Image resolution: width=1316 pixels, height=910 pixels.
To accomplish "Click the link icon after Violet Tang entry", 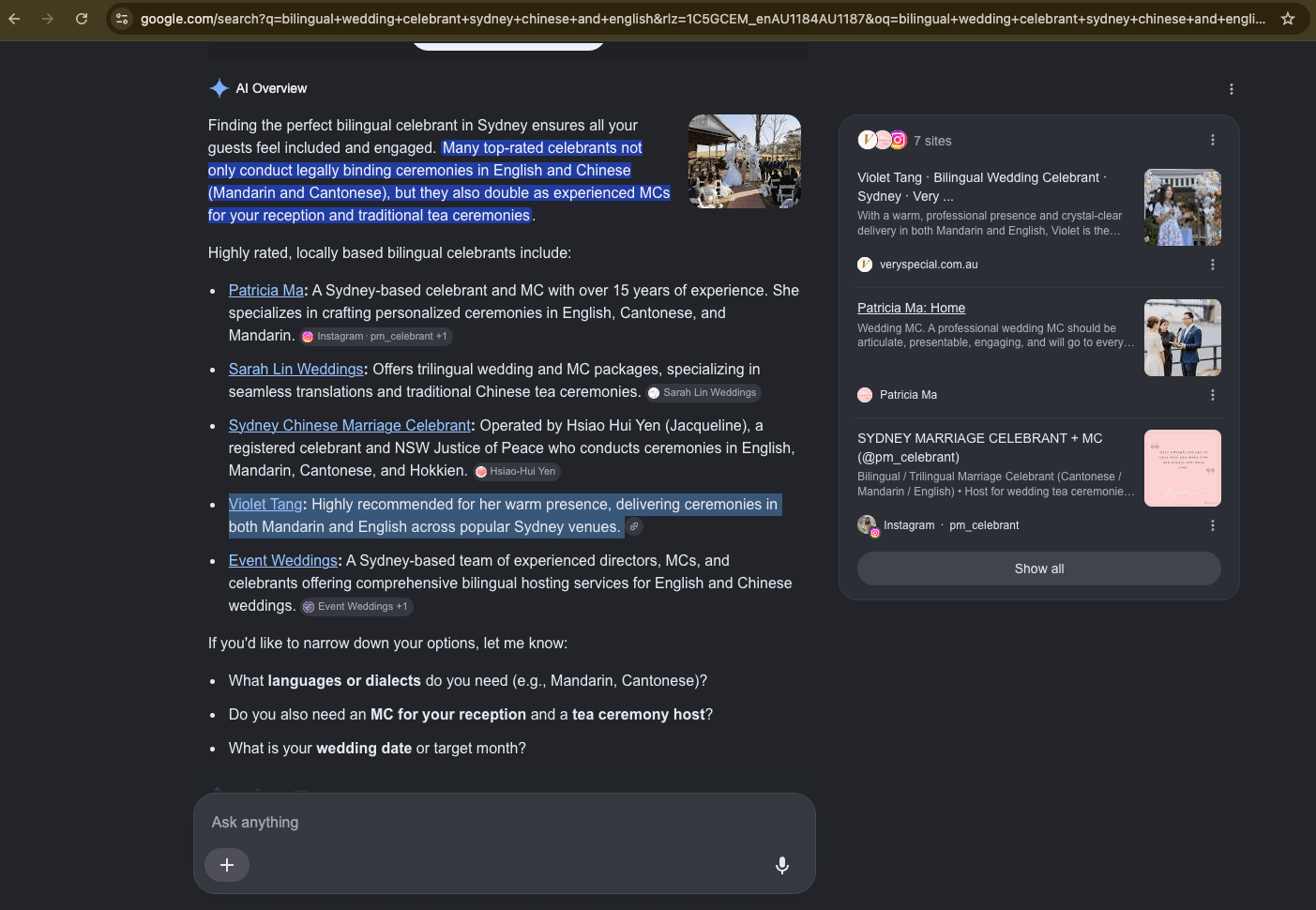I will coord(634,526).
